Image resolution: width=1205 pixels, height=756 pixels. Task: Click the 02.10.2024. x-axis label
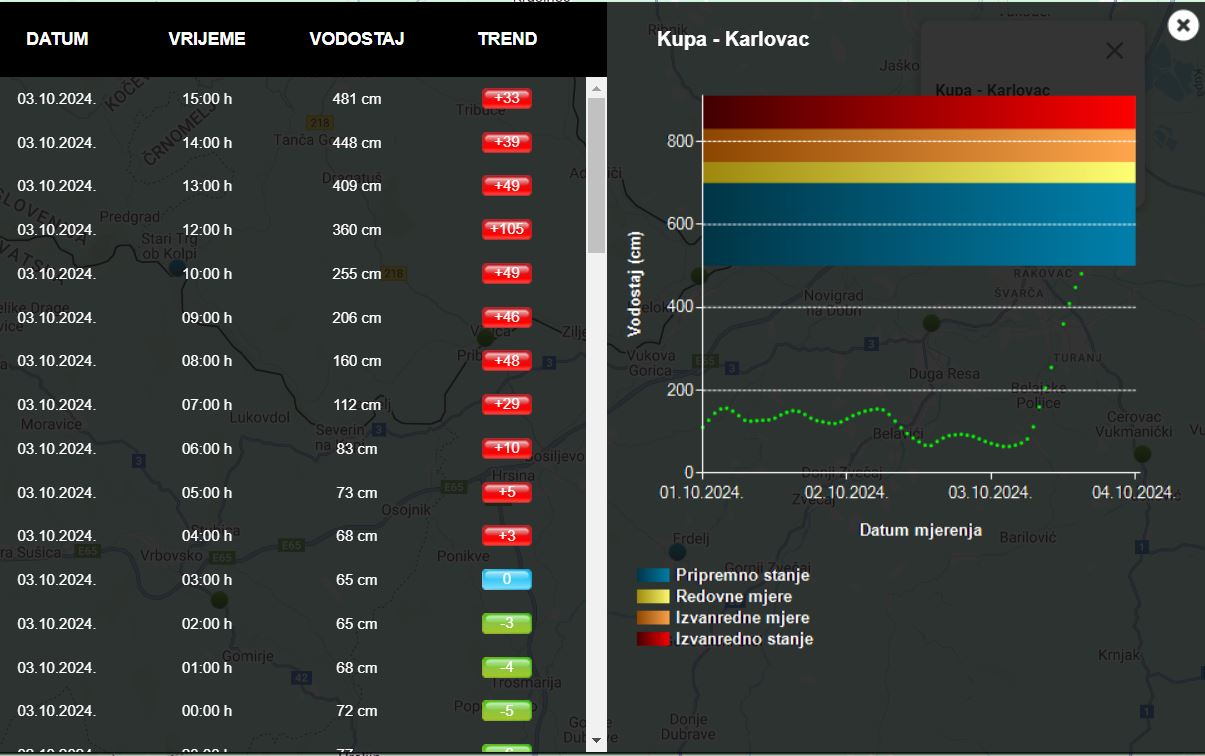[846, 492]
